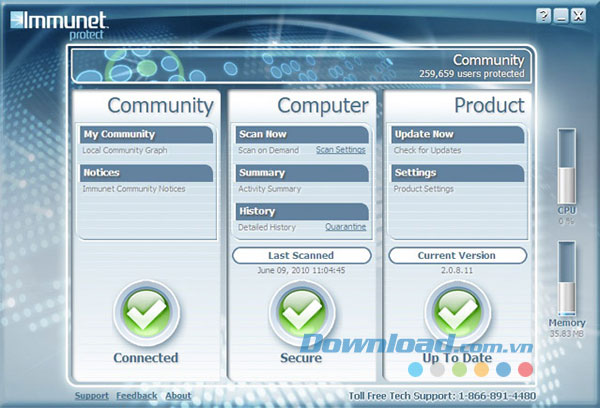Viewport: 600px width, 408px height.
Task: Minimize the Immunet window
Action: pos(561,16)
